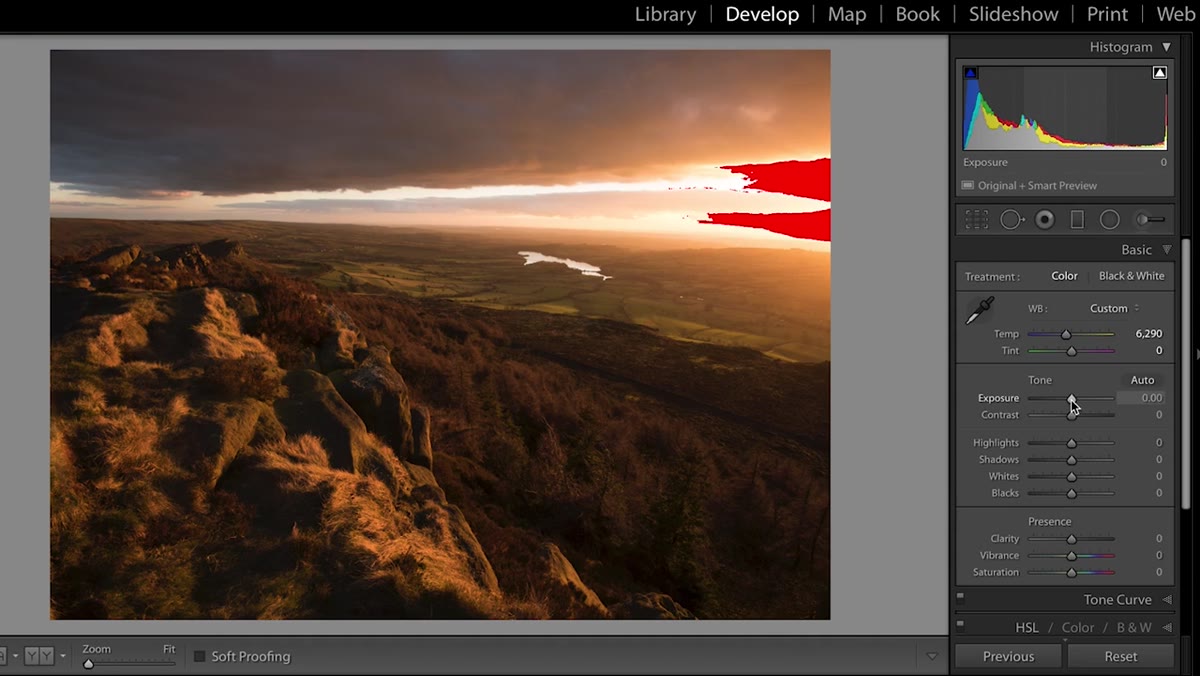Click the Exposure slider handle
The image size is (1200, 676).
click(1071, 398)
